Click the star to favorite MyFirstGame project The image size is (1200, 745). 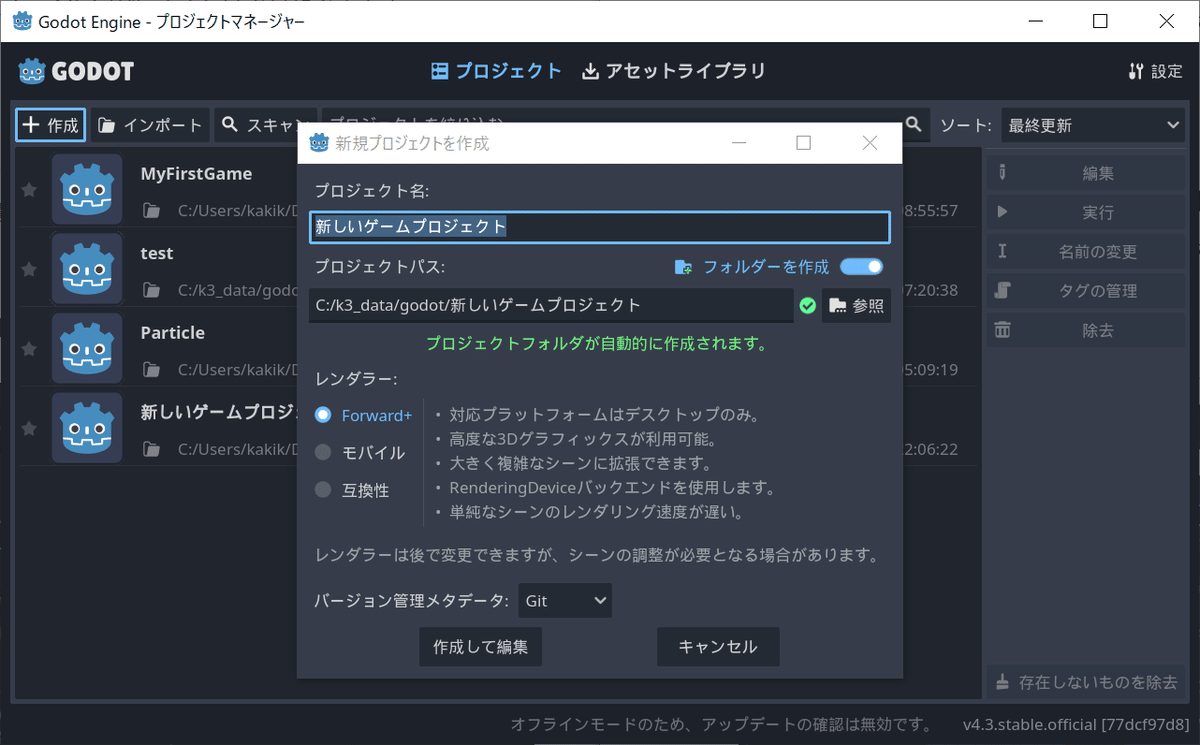point(29,189)
